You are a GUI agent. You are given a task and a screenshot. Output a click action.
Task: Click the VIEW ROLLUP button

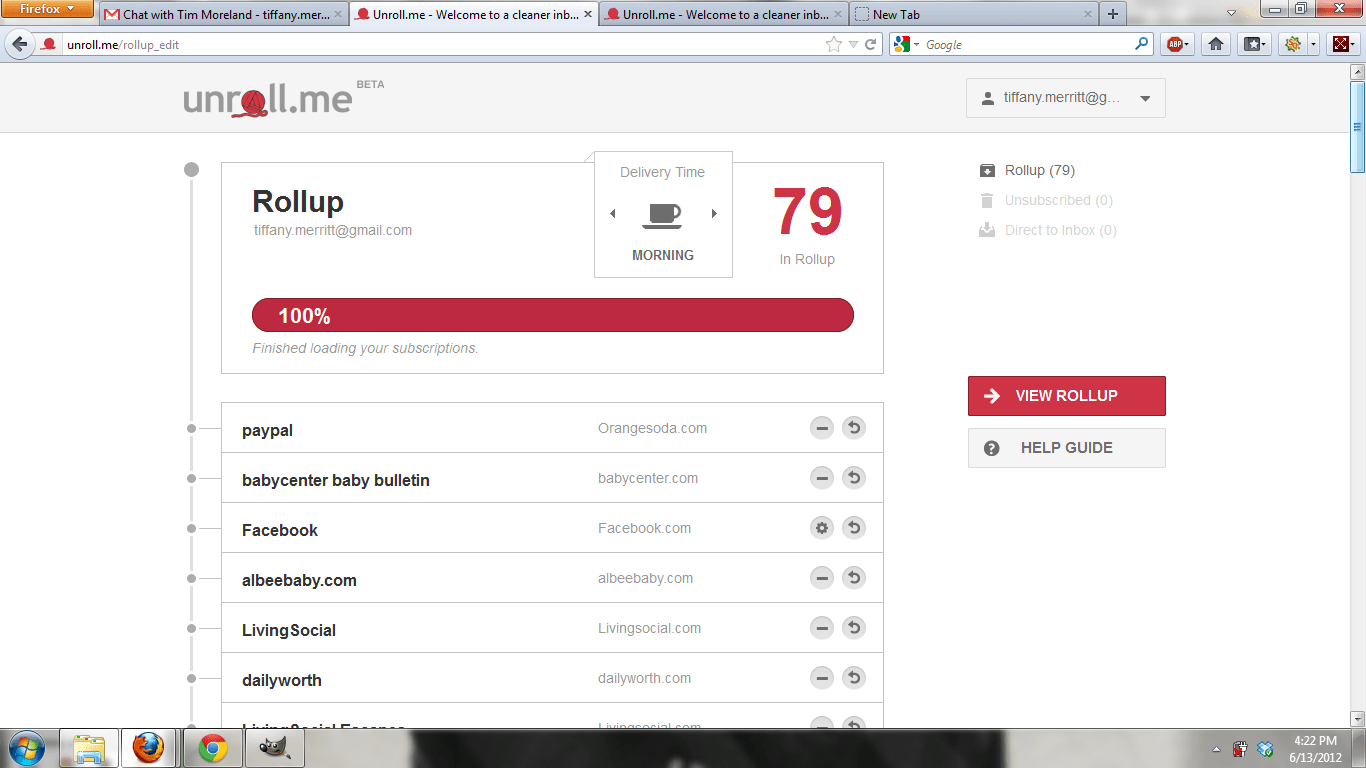click(1066, 396)
